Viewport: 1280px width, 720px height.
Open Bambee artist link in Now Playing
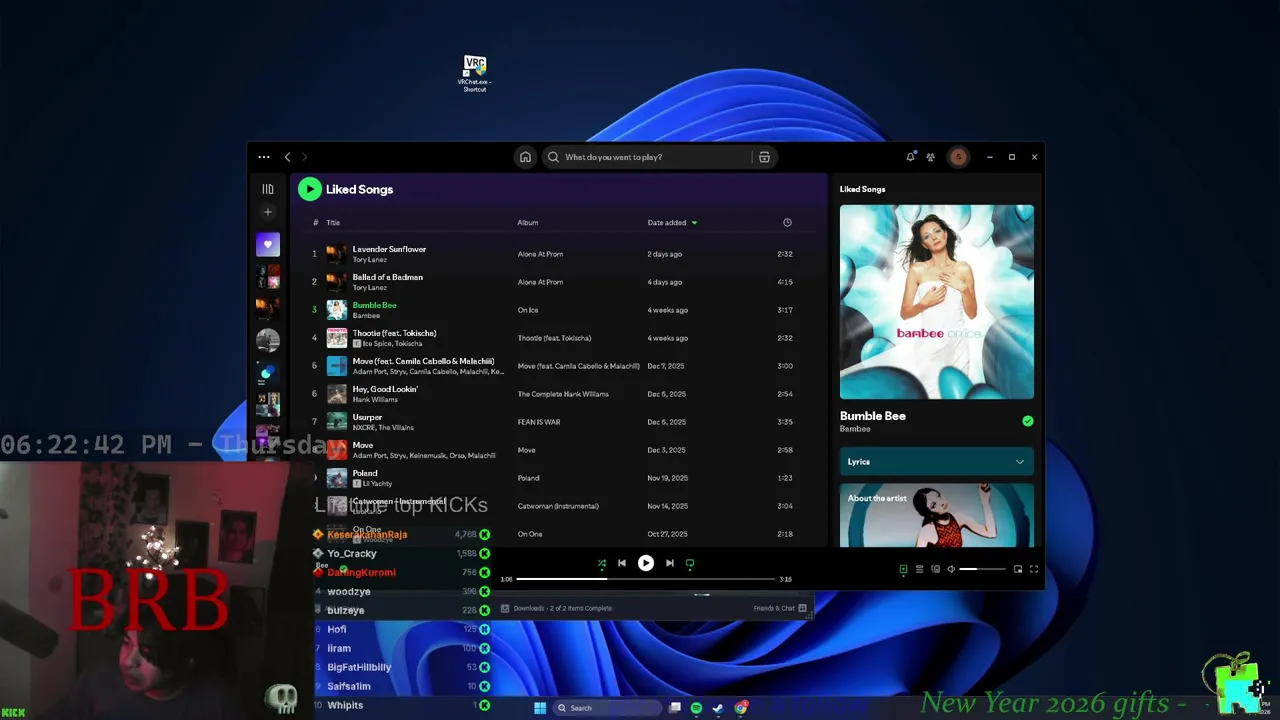855,429
